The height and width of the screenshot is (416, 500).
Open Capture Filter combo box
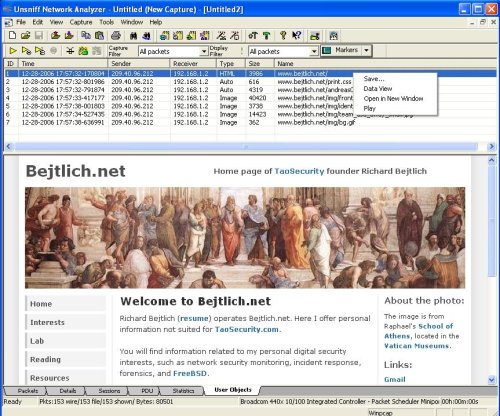tap(173, 51)
